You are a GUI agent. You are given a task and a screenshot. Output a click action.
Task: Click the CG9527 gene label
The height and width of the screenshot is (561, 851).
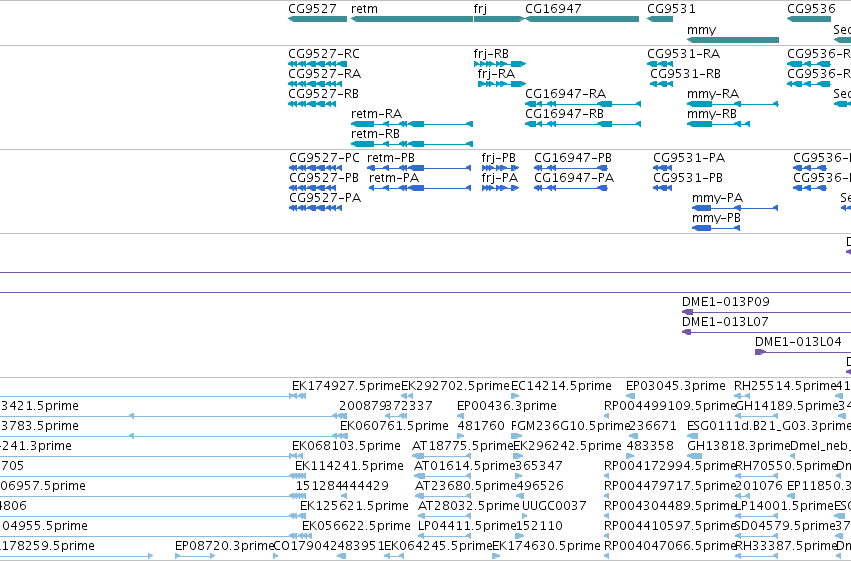pyautogui.click(x=312, y=9)
